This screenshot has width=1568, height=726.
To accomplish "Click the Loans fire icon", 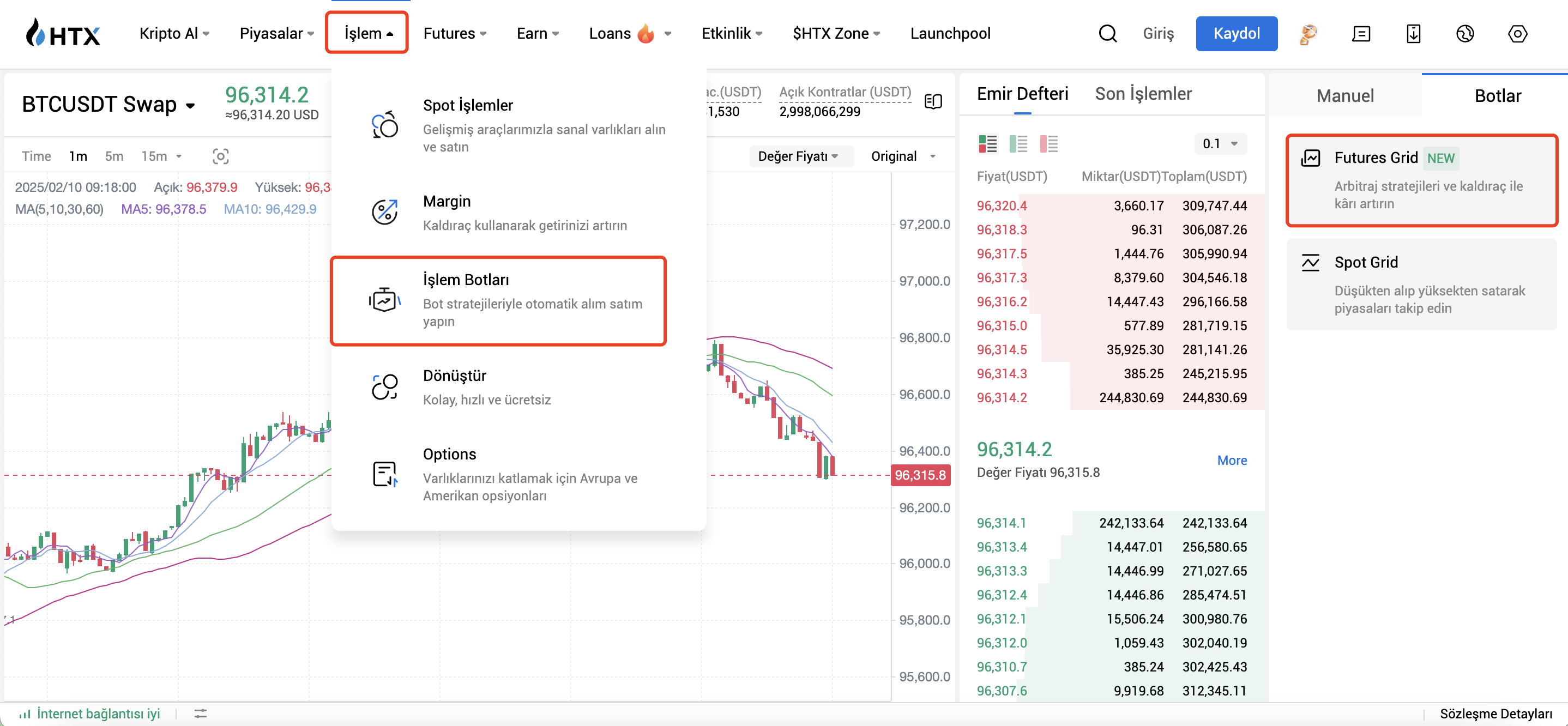I will coord(646,33).
